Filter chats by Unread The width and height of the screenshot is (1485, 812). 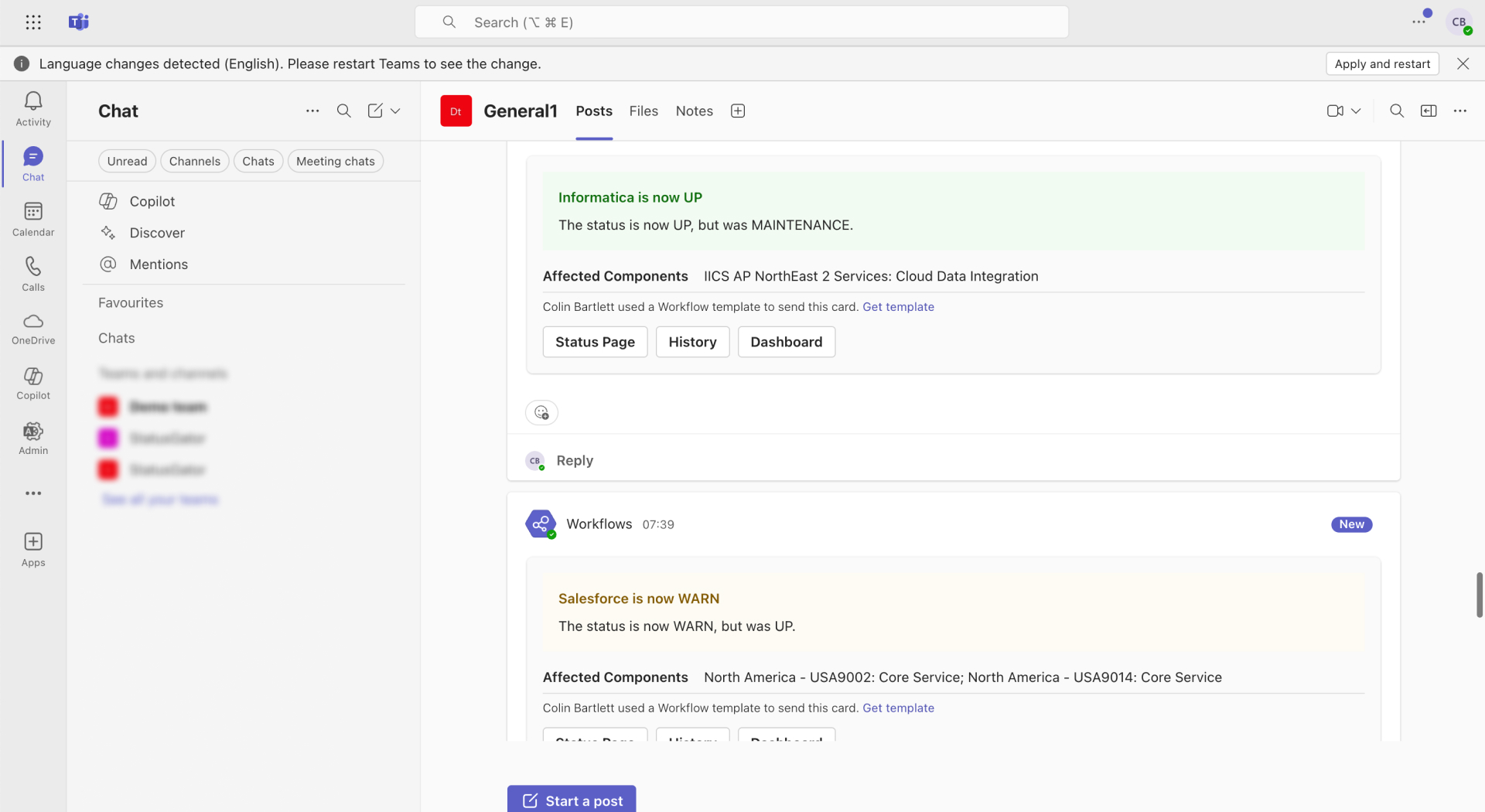[x=127, y=161]
